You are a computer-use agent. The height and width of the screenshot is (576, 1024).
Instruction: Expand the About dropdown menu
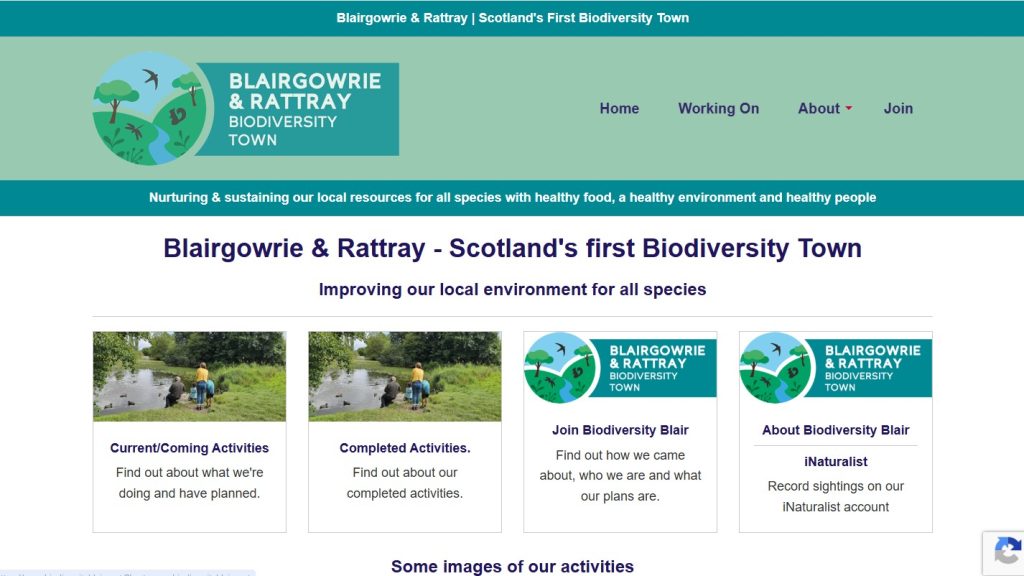[x=825, y=108]
